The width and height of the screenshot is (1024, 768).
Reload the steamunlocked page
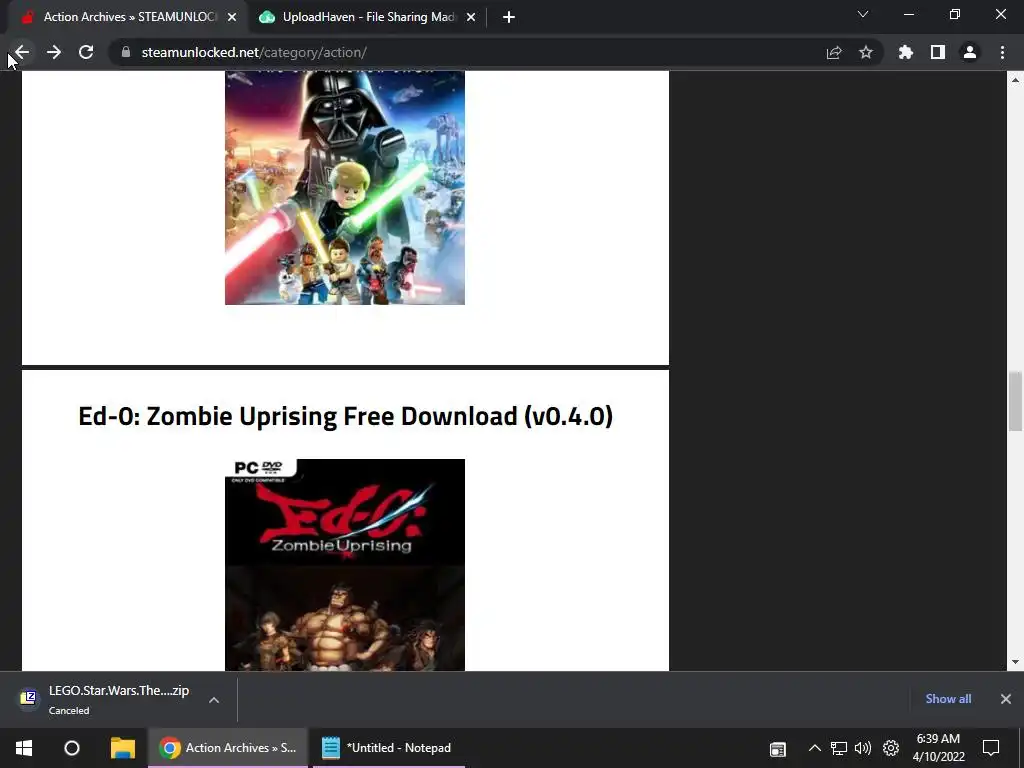pos(86,52)
